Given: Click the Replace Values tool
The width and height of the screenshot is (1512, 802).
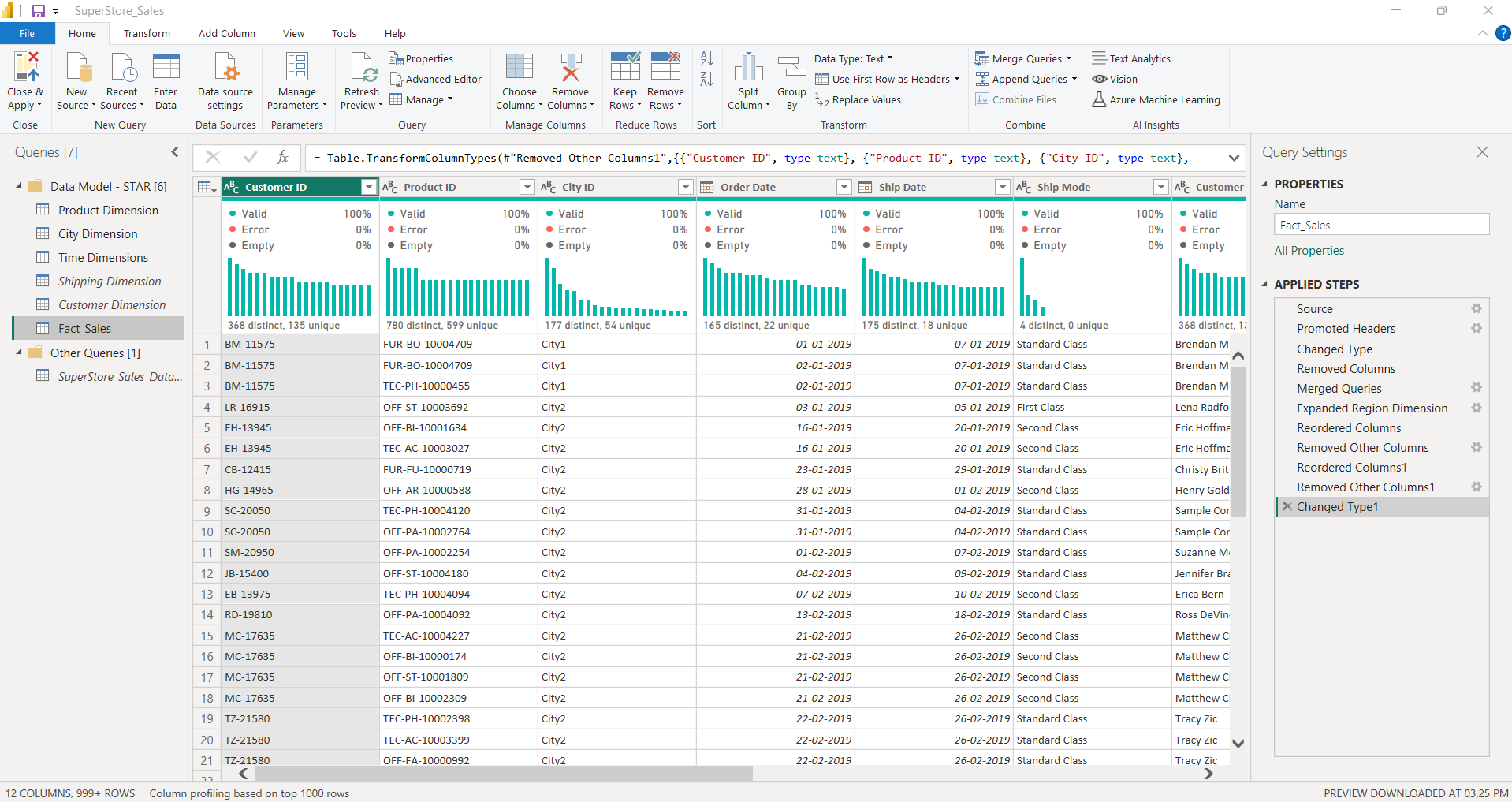Looking at the screenshot, I should 858,99.
